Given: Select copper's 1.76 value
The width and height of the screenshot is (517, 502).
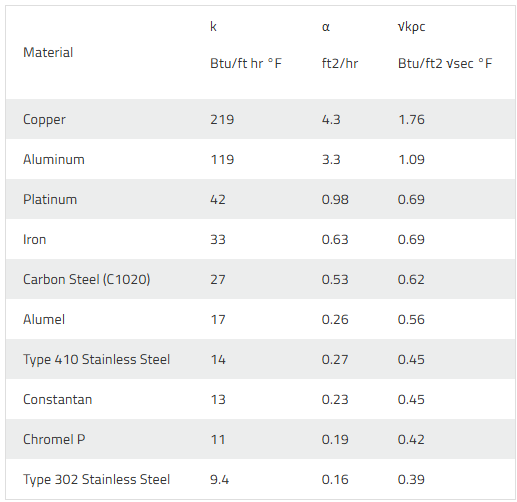Looking at the screenshot, I should tap(411, 120).
